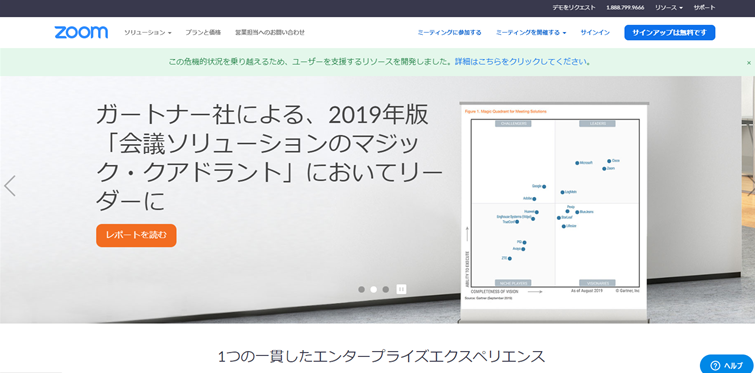This screenshot has height=373, width=756.
Task: Click 1つの一貫したエンタープライズエクスペリエンス heading
Action: [381, 357]
